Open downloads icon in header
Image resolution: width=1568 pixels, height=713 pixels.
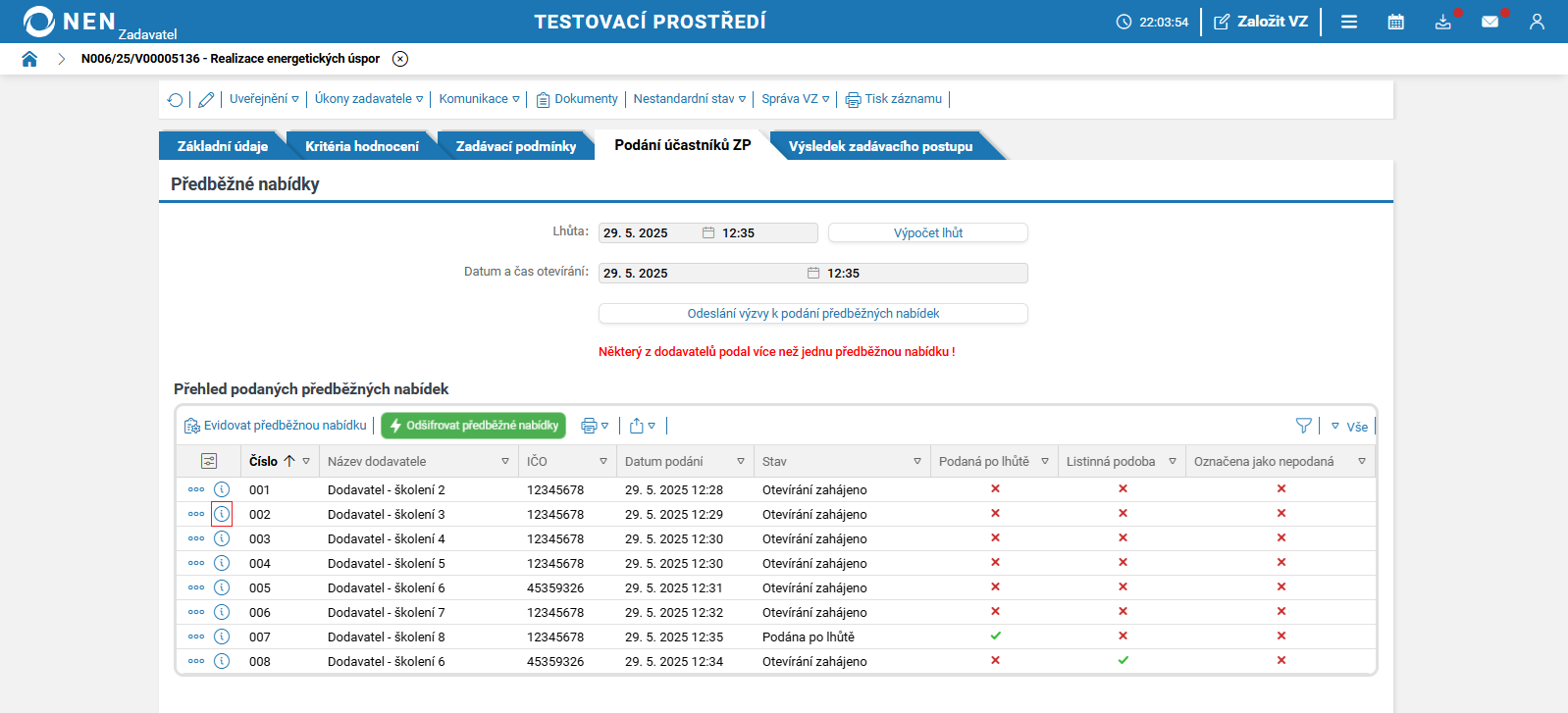(1442, 22)
